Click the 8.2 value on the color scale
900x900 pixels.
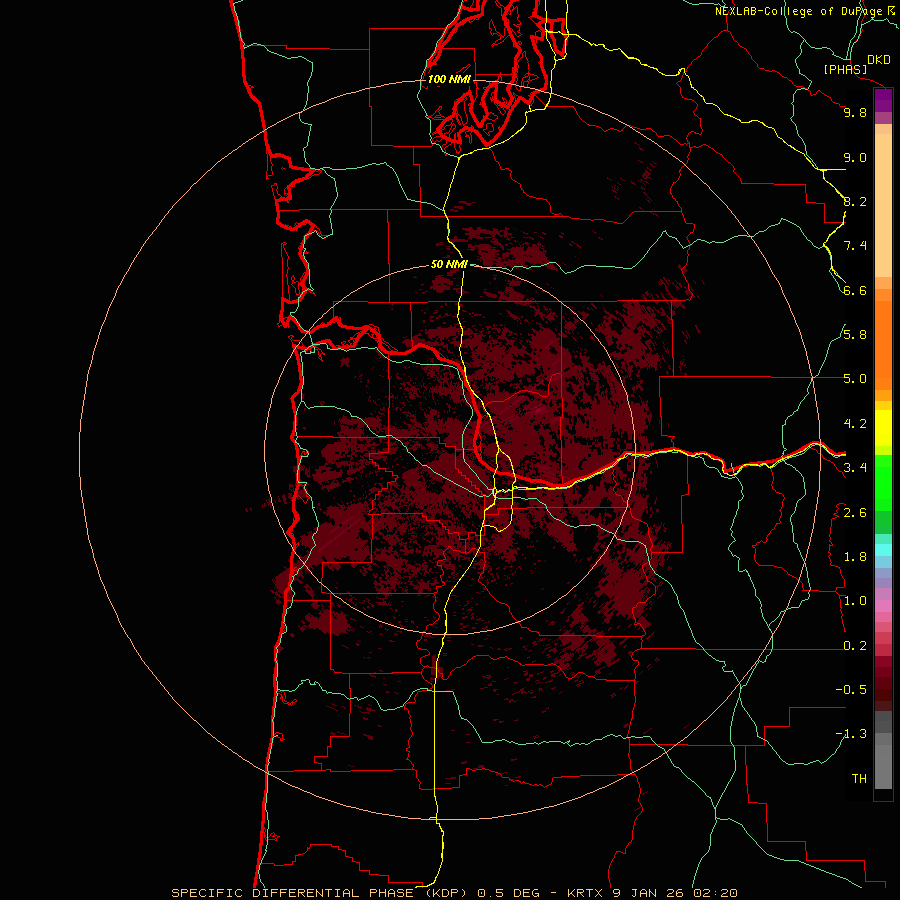pos(855,201)
